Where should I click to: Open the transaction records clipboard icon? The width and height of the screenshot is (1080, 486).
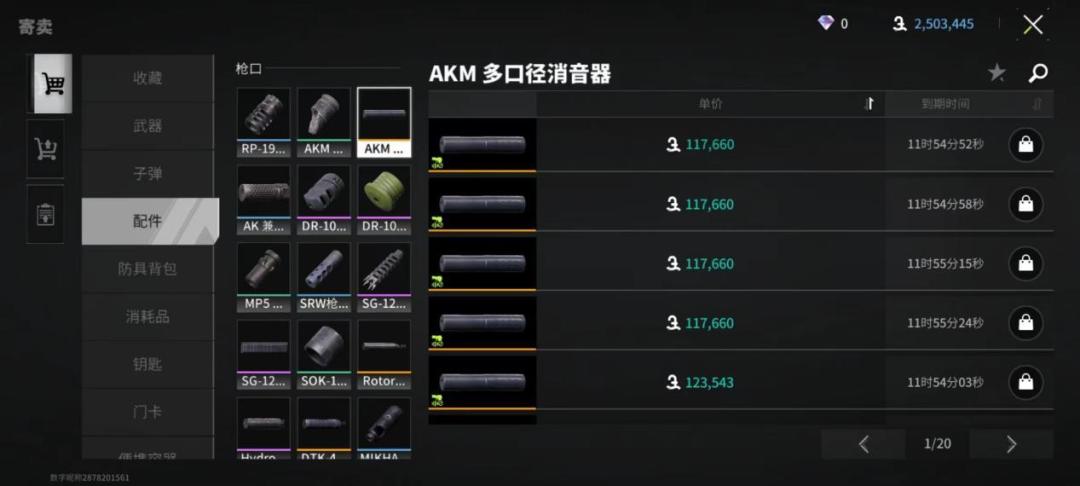point(45,214)
